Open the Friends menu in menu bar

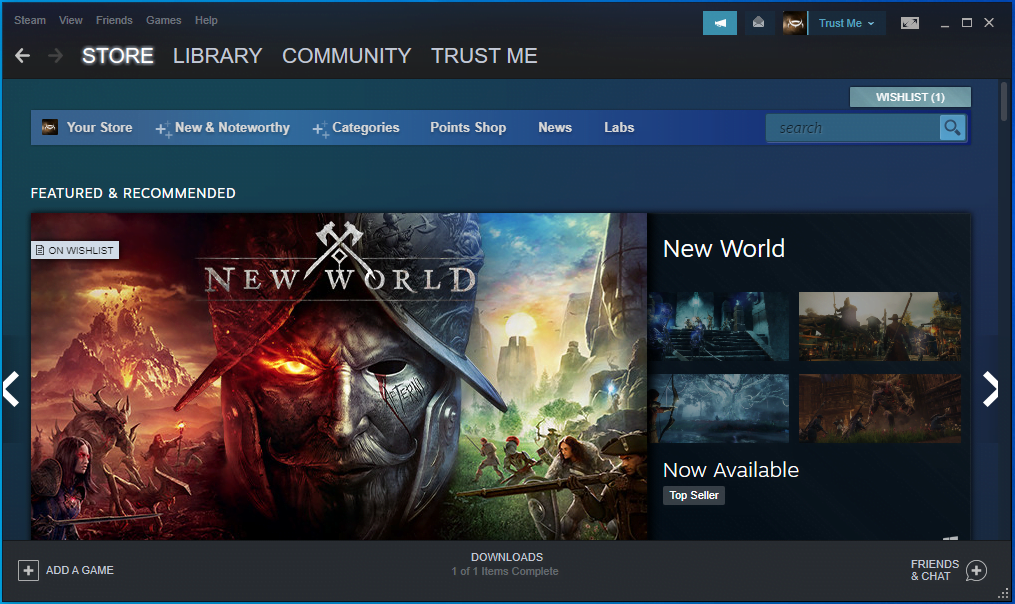(113, 20)
